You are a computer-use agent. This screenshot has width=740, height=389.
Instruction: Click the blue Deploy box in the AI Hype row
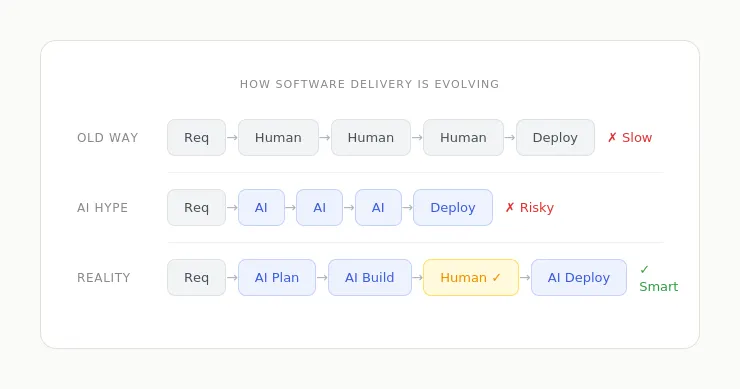[x=453, y=208]
